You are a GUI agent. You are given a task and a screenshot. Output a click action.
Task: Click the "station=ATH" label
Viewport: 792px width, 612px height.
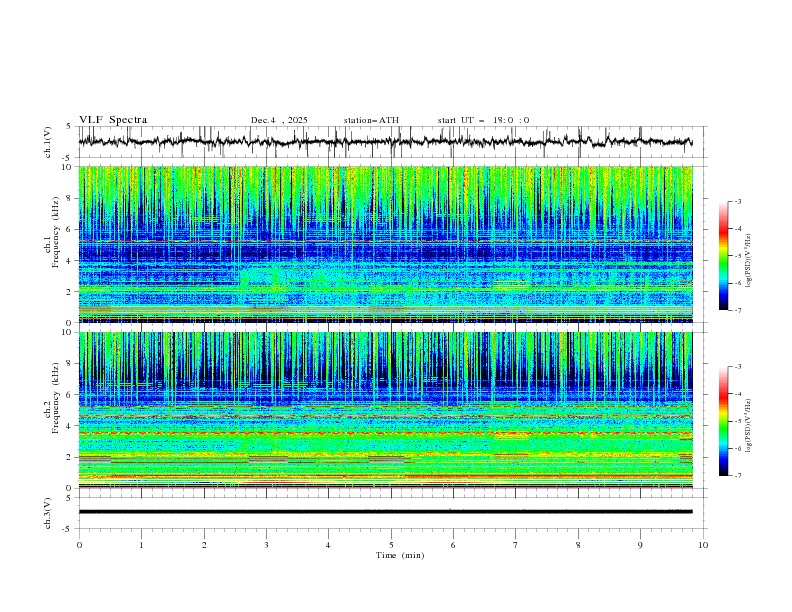[x=371, y=120]
